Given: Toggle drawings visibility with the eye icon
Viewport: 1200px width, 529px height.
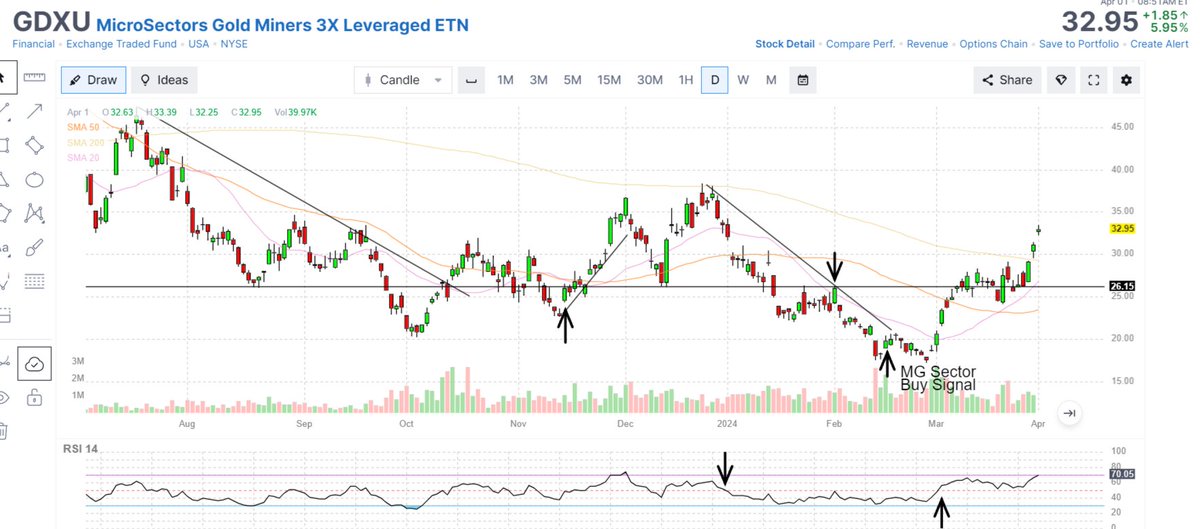Looking at the screenshot, I should click(3, 398).
